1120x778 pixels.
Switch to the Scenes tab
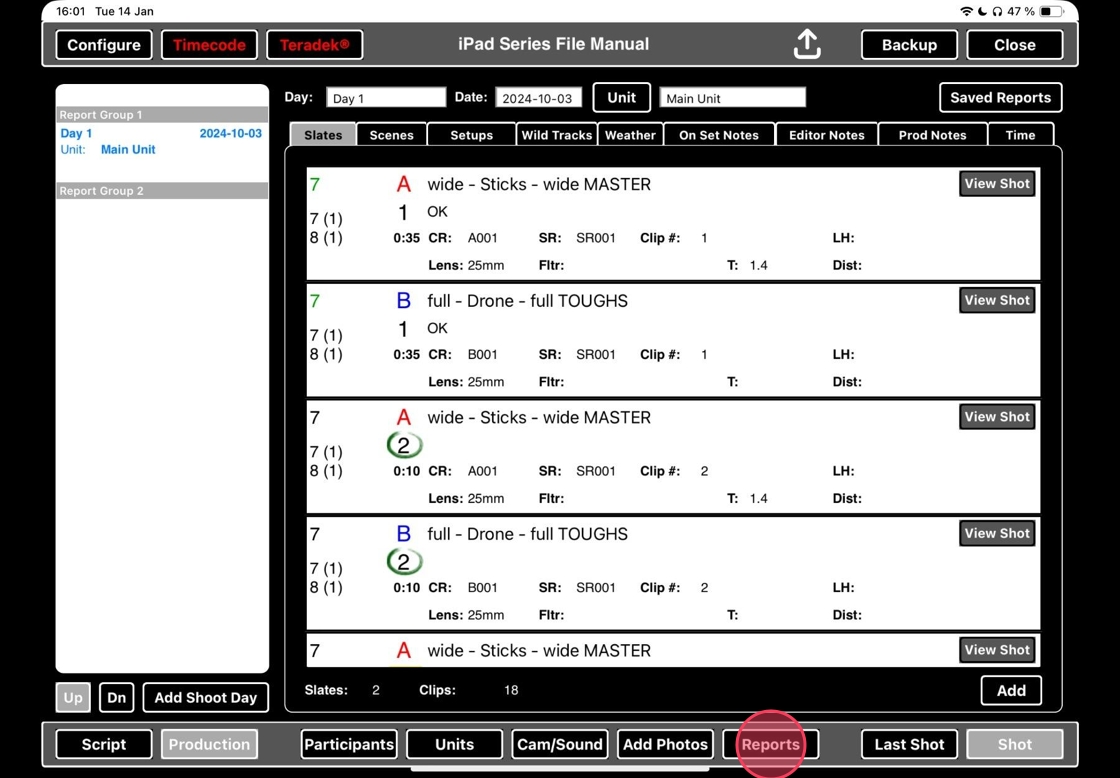(391, 135)
